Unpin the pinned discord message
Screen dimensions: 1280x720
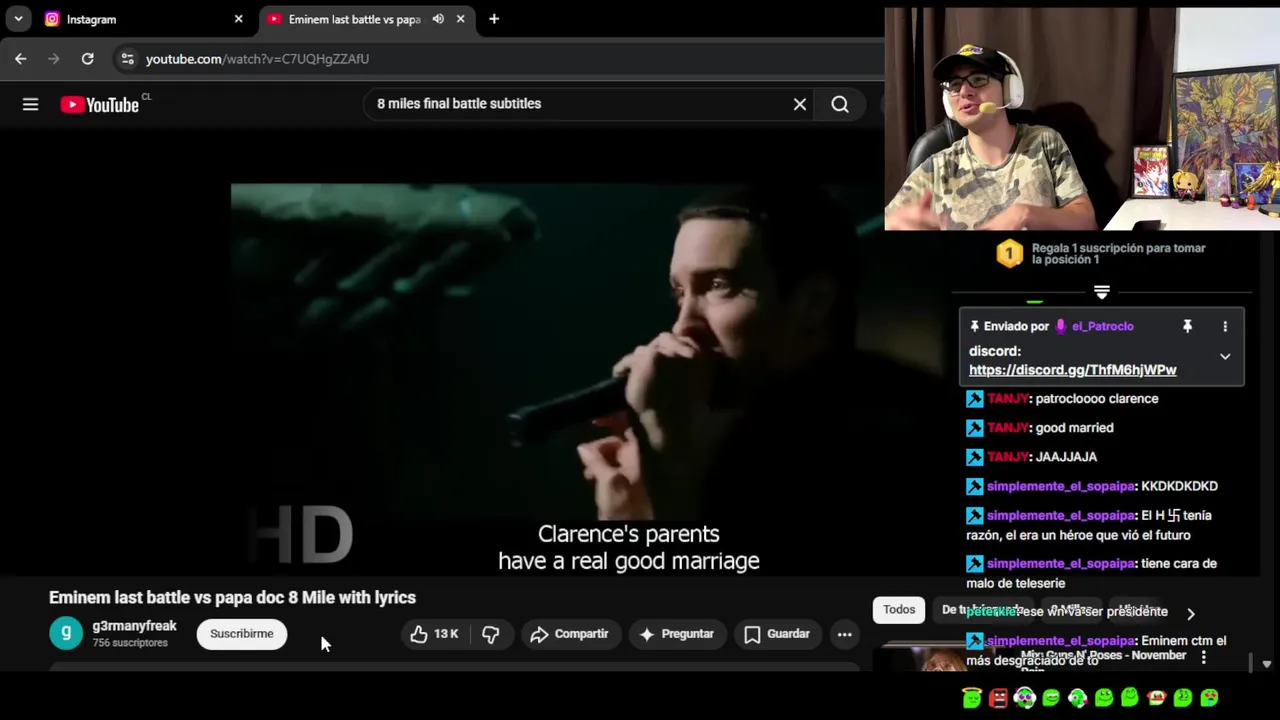point(1187,327)
